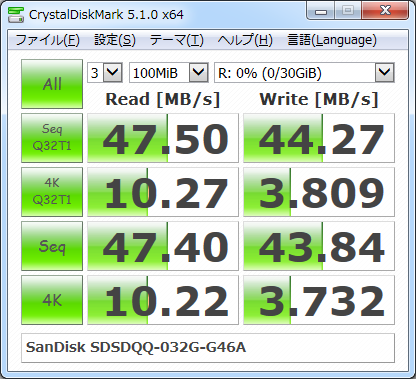Start the plain 4K test
416x379 pixels.
click(x=52, y=300)
